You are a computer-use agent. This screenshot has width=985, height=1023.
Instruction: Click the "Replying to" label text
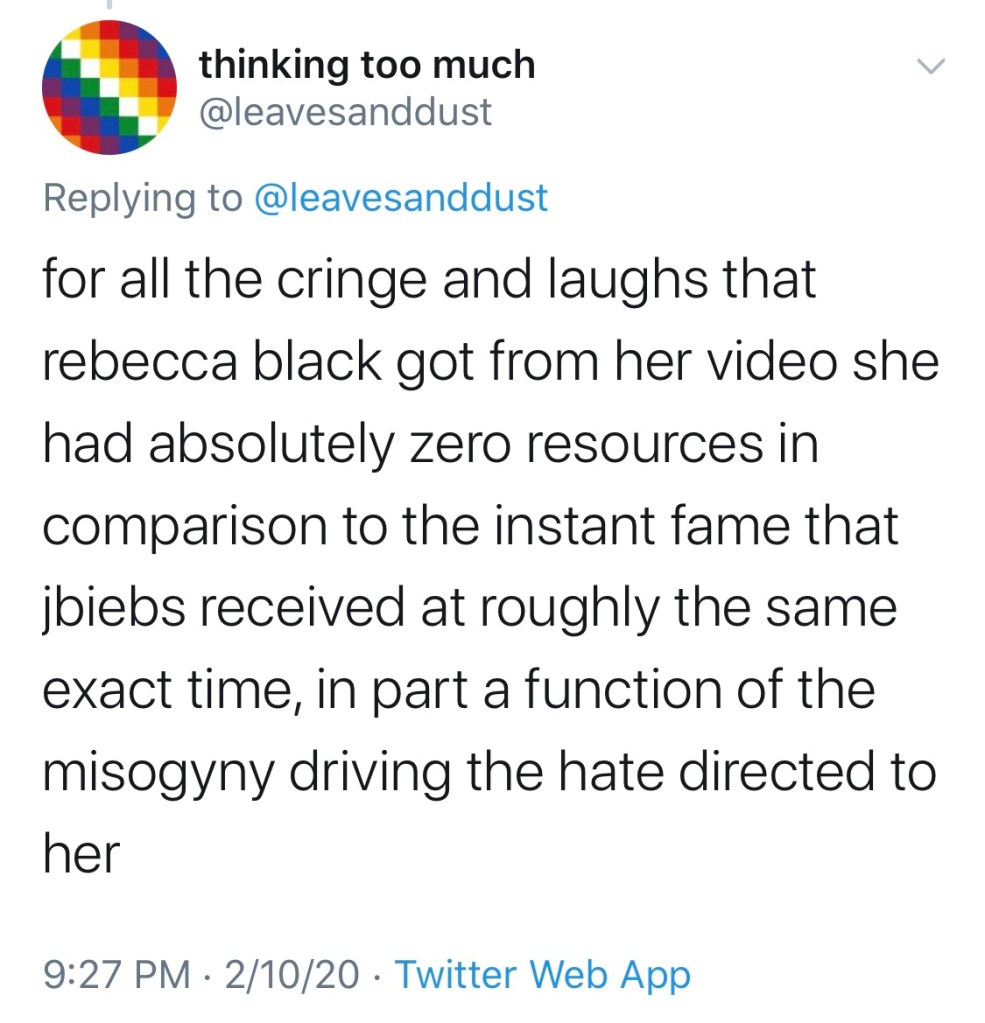tap(142, 197)
